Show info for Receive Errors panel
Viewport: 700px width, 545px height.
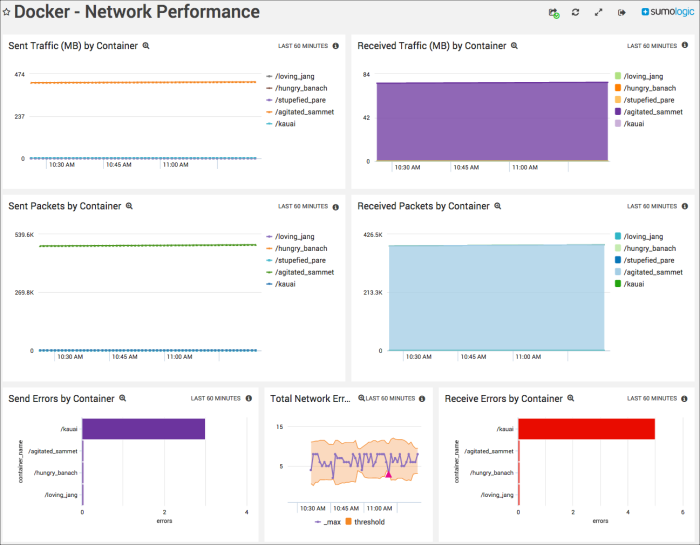click(684, 398)
